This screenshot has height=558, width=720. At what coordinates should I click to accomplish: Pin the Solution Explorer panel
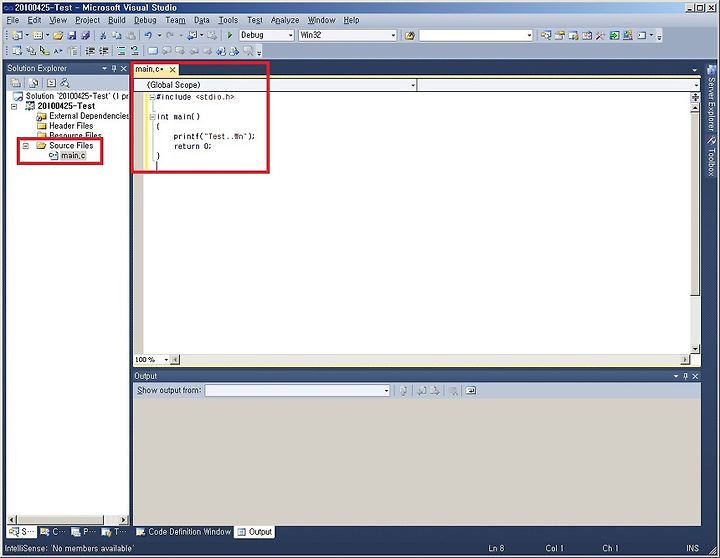114,68
